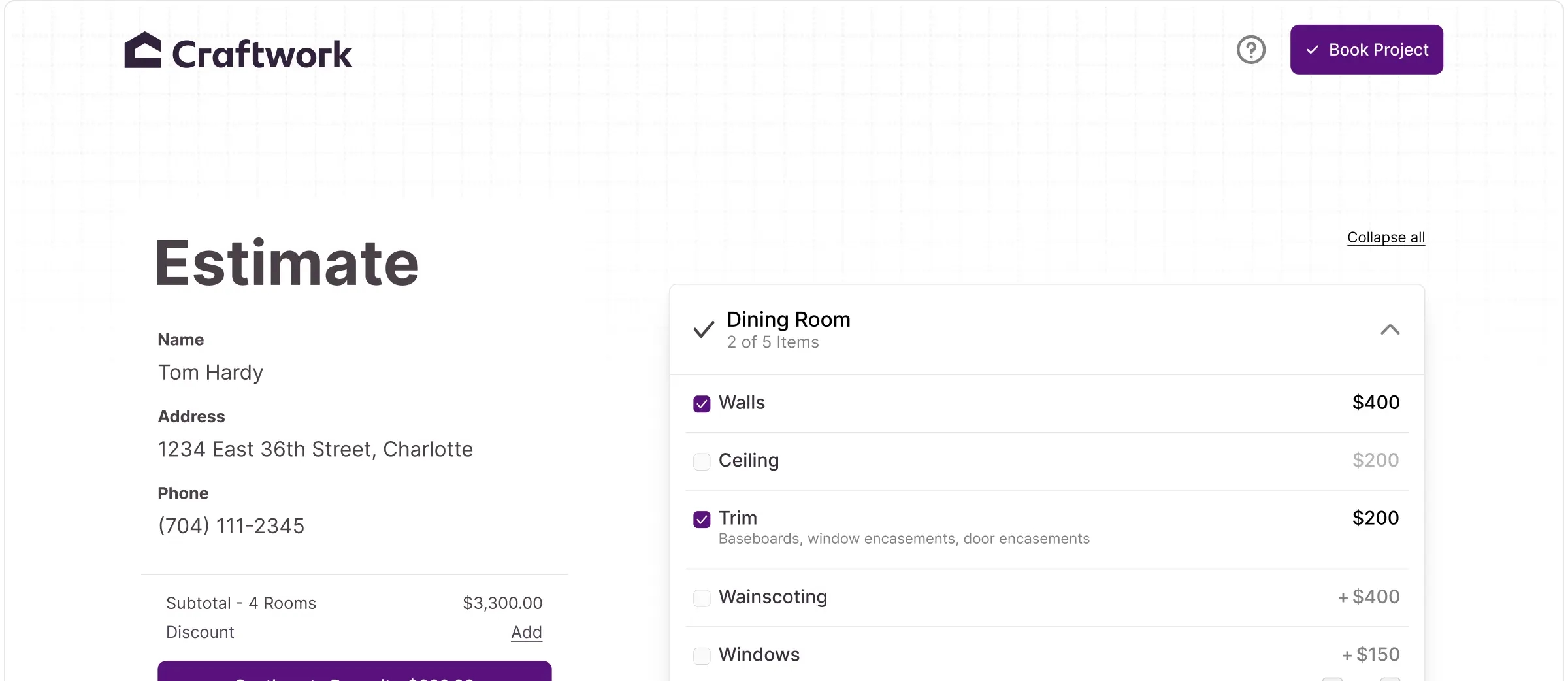Click the purple continue button below Discount
Viewport: 1568px width, 681px height.
[354, 672]
